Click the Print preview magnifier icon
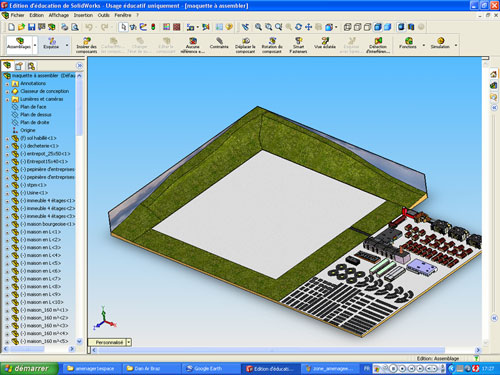This screenshot has width=500, height=375. tap(75, 27)
